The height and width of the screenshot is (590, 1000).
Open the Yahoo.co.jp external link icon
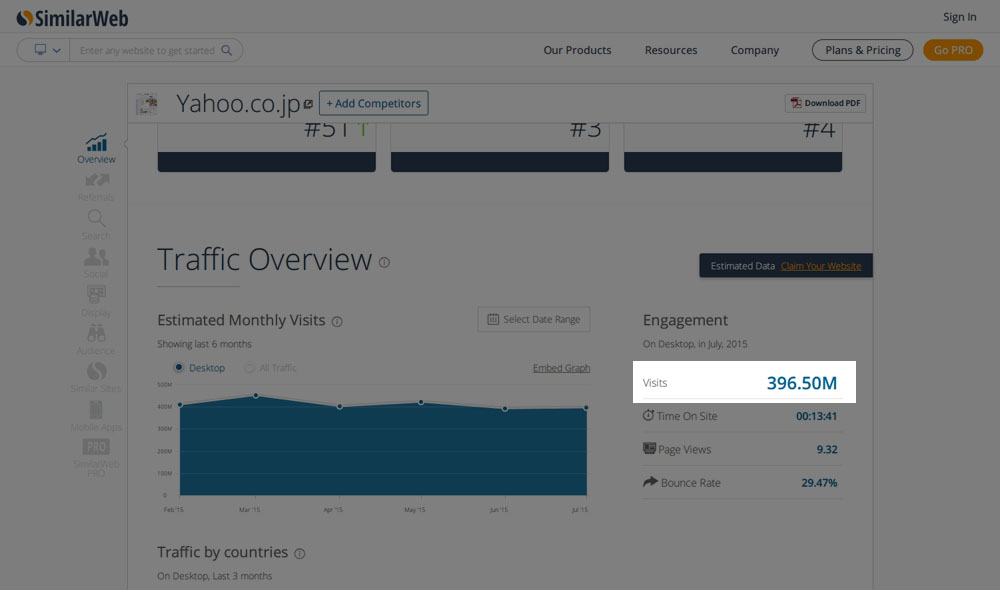click(308, 103)
